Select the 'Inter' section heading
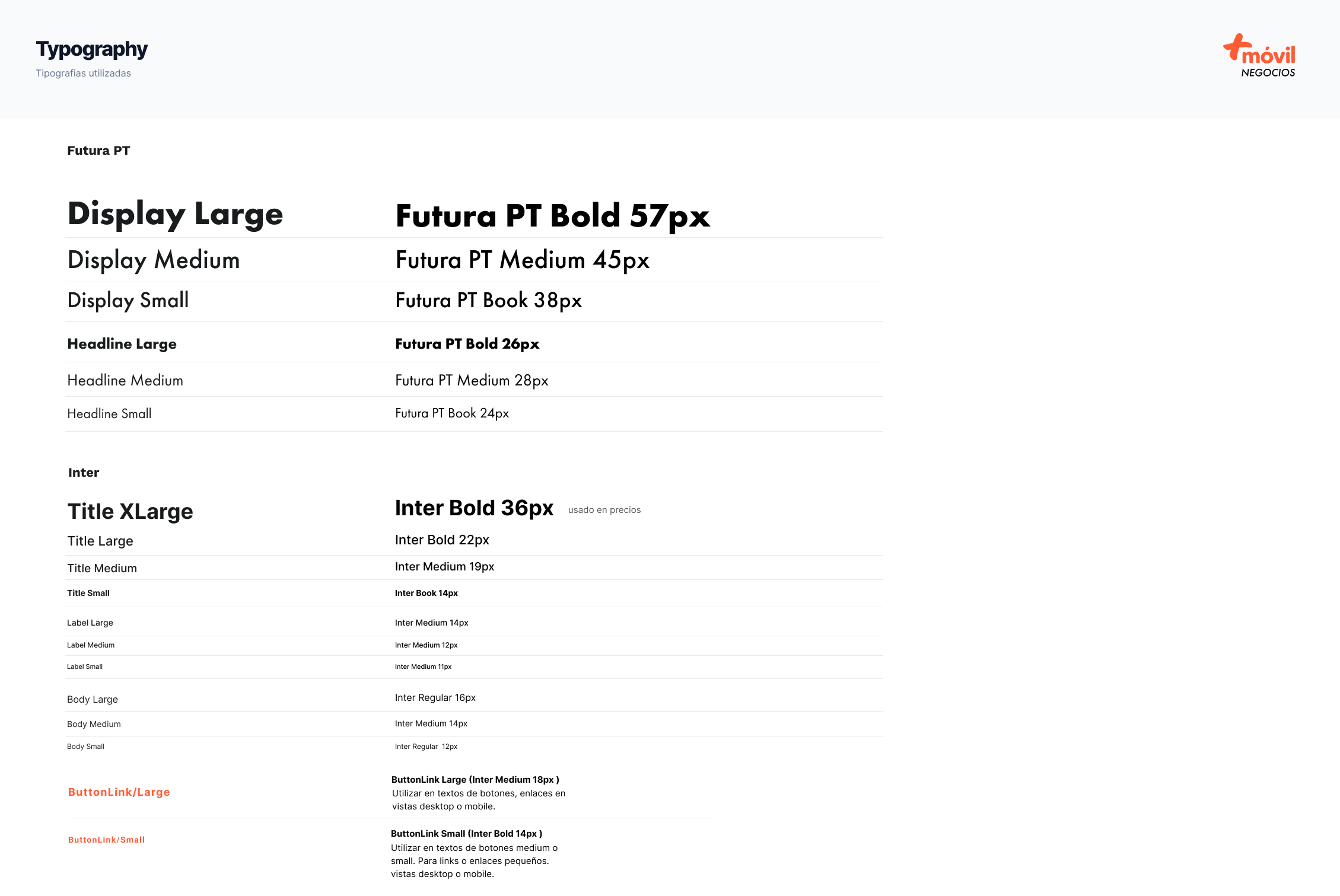The image size is (1340, 896). (x=84, y=473)
